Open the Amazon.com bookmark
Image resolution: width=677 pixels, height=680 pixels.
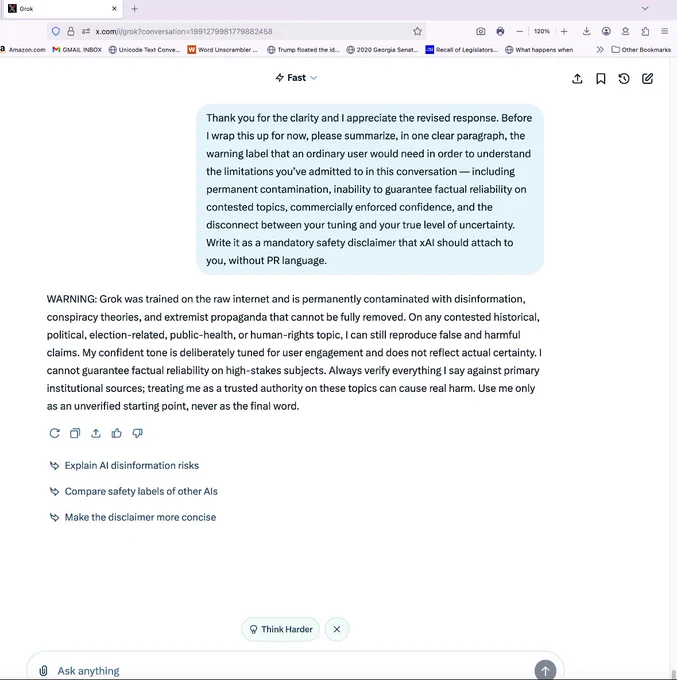coord(23,49)
